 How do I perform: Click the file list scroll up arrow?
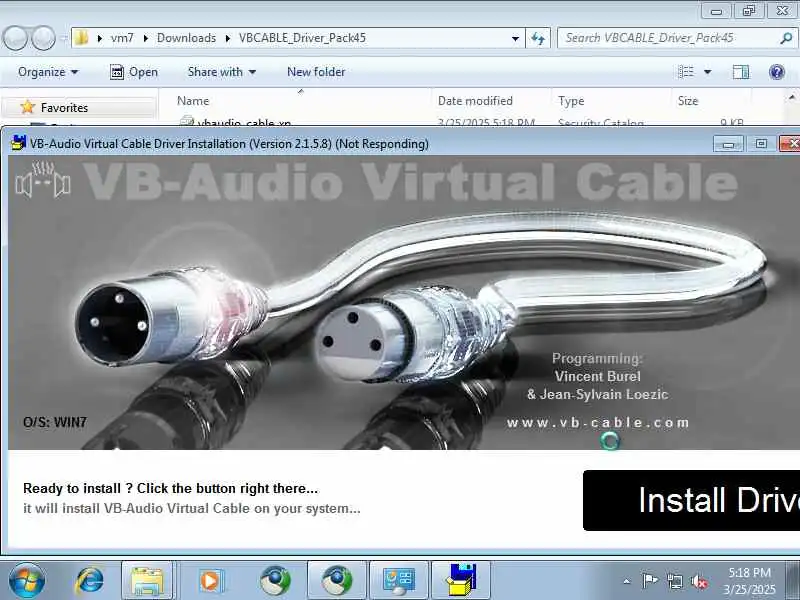pyautogui.click(x=792, y=97)
